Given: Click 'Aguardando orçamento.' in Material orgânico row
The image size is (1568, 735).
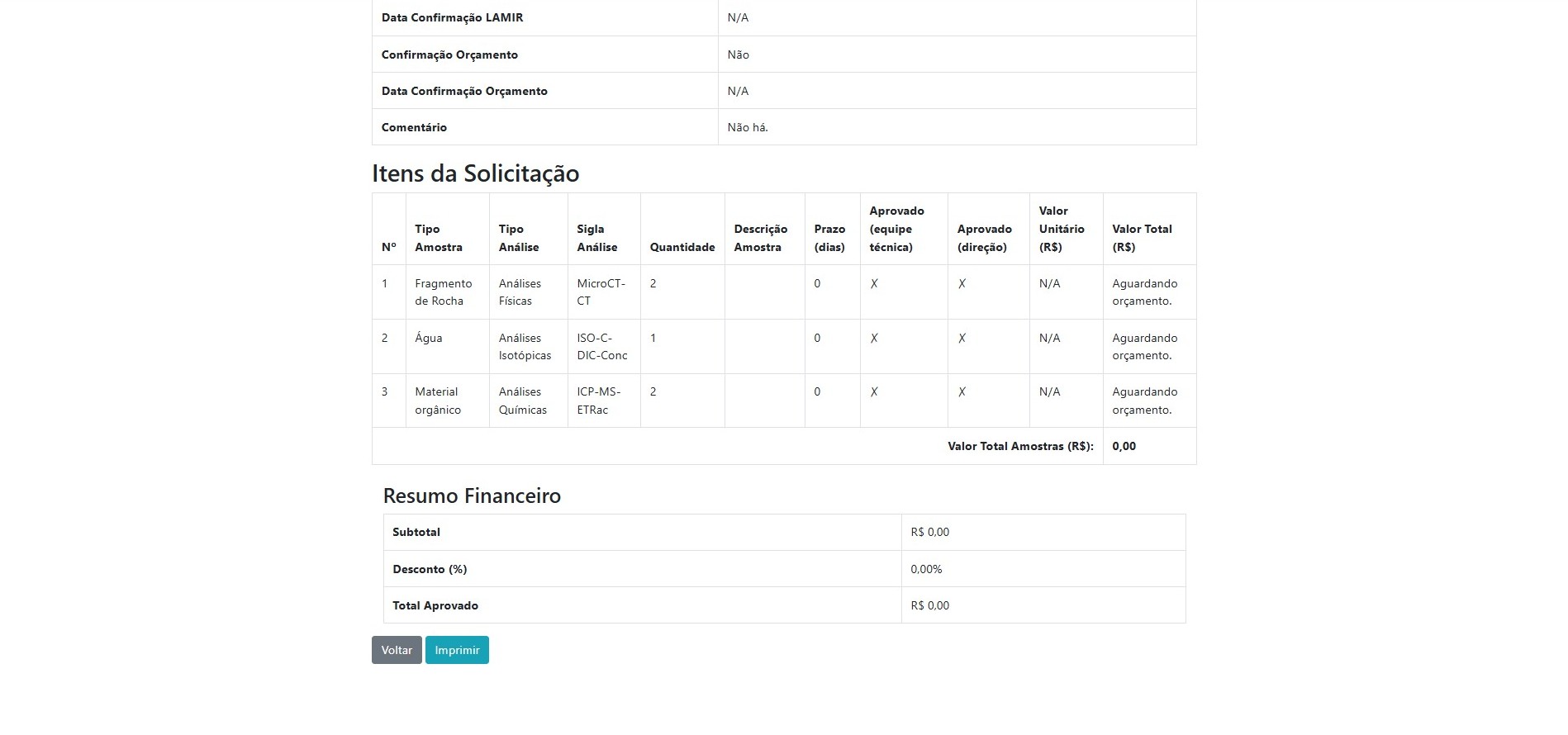Looking at the screenshot, I should coord(1145,401).
